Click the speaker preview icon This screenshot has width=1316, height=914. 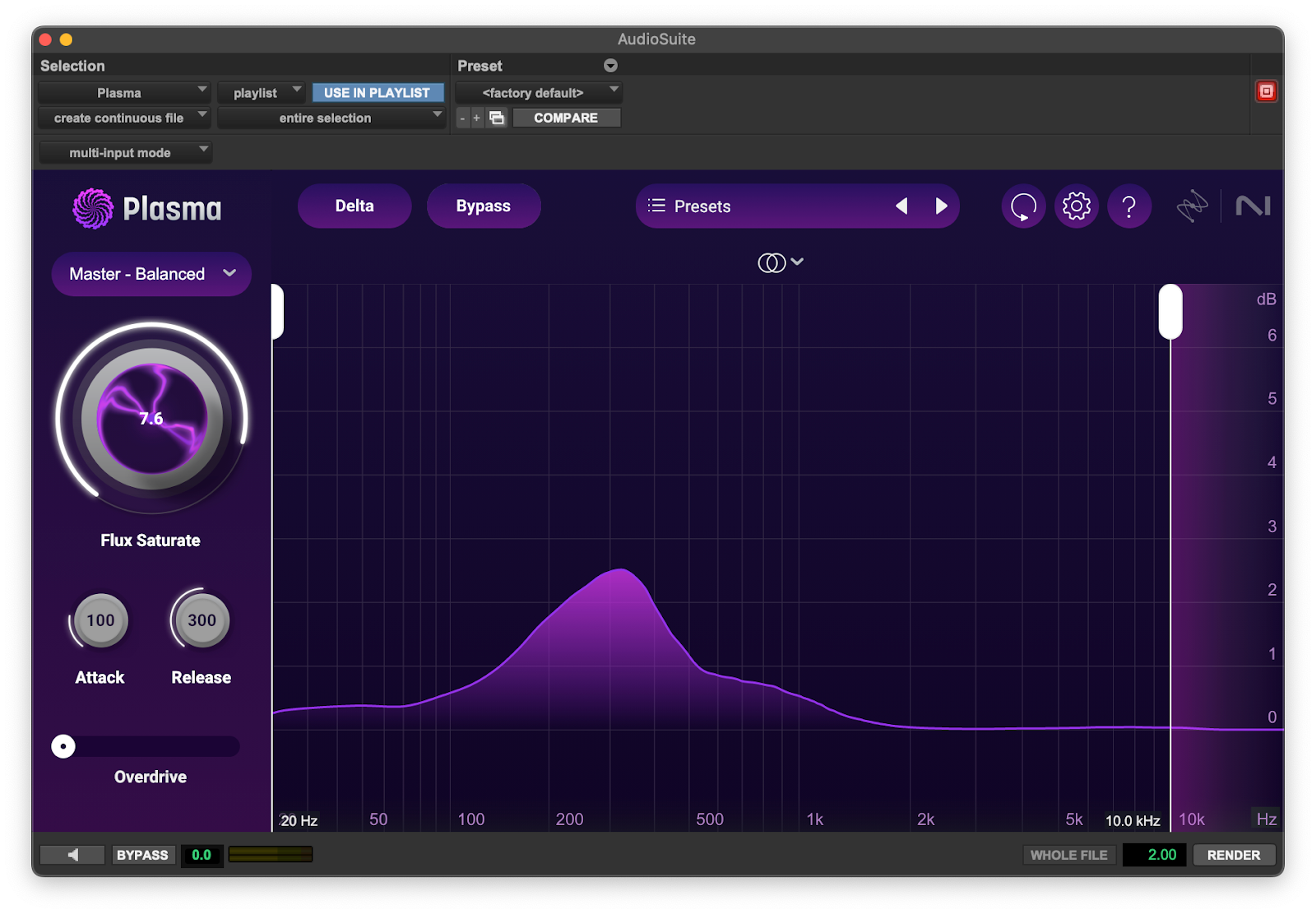click(x=72, y=855)
